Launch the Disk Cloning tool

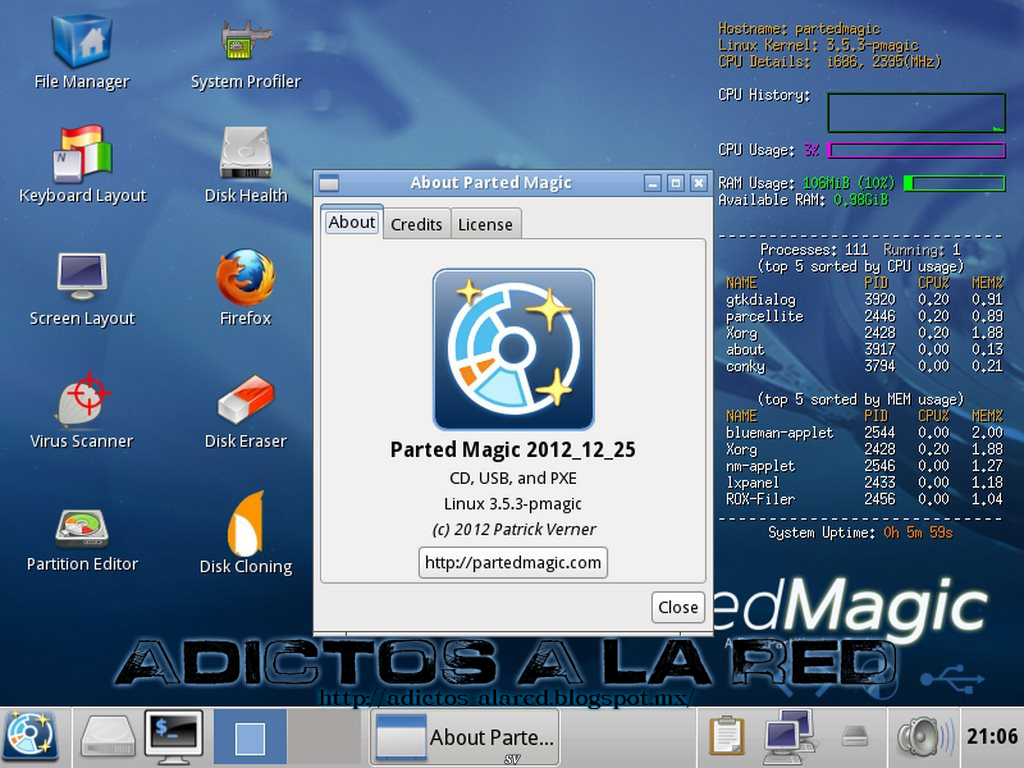(x=246, y=533)
